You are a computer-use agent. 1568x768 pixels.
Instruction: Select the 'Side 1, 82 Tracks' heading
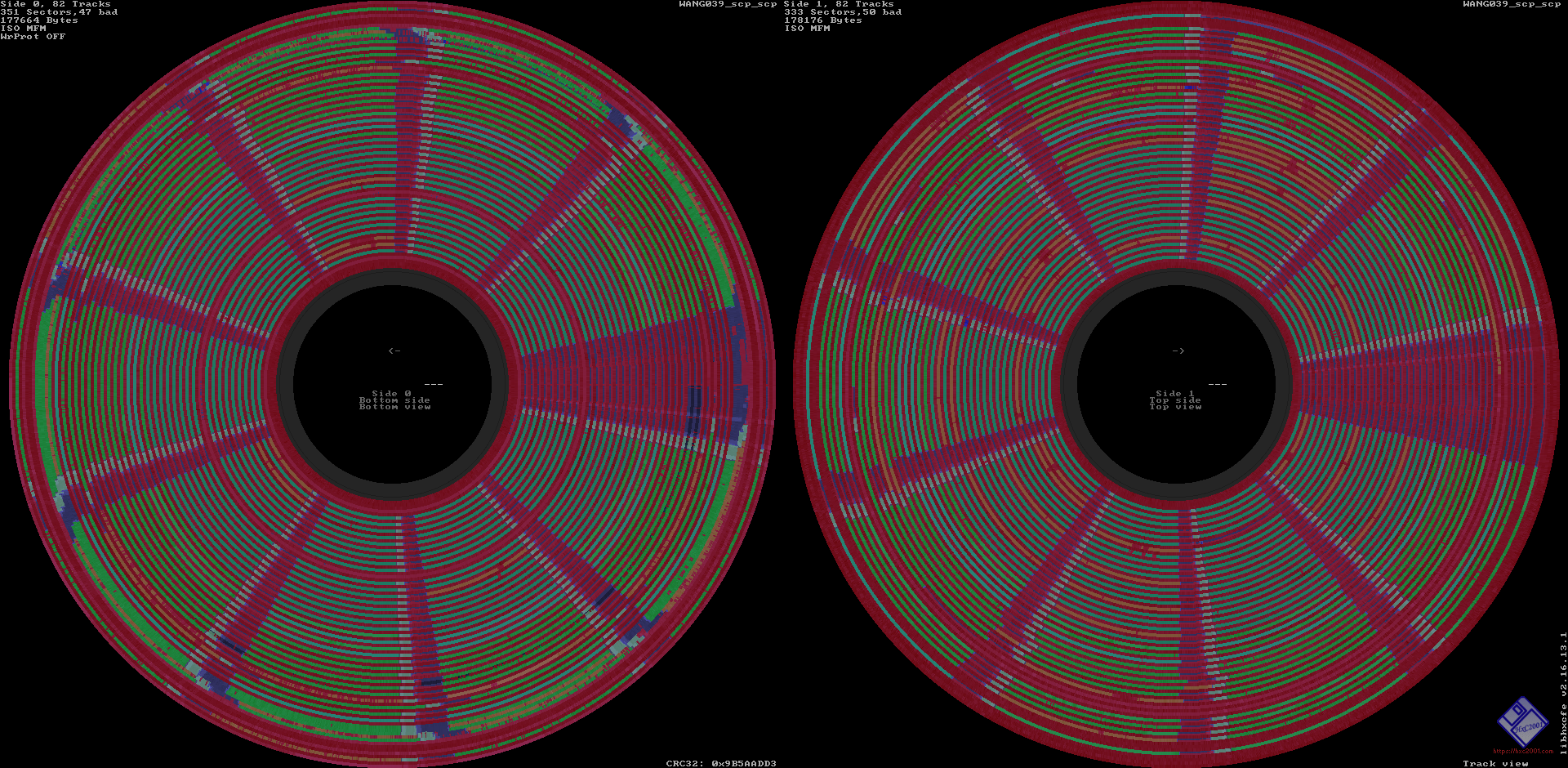click(839, 4)
